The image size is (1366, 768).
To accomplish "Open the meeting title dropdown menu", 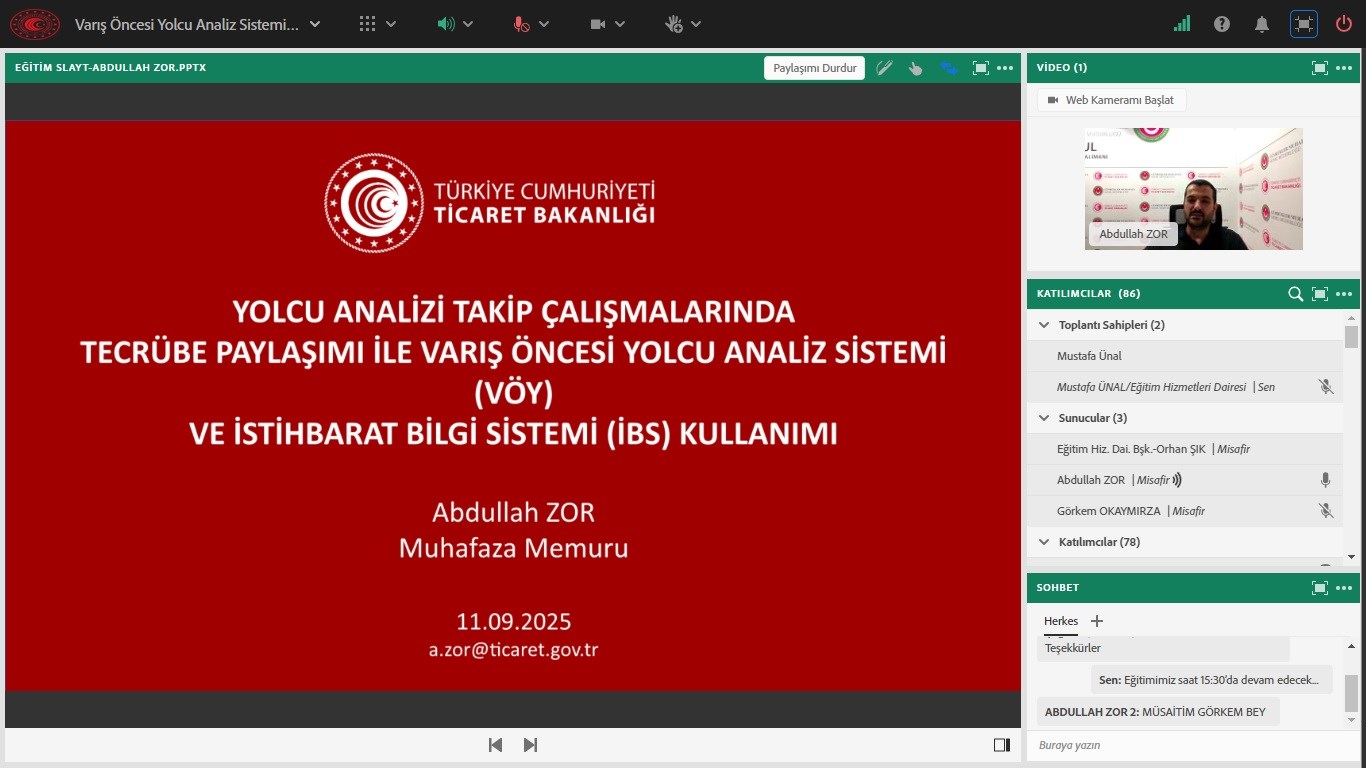I will pos(315,24).
